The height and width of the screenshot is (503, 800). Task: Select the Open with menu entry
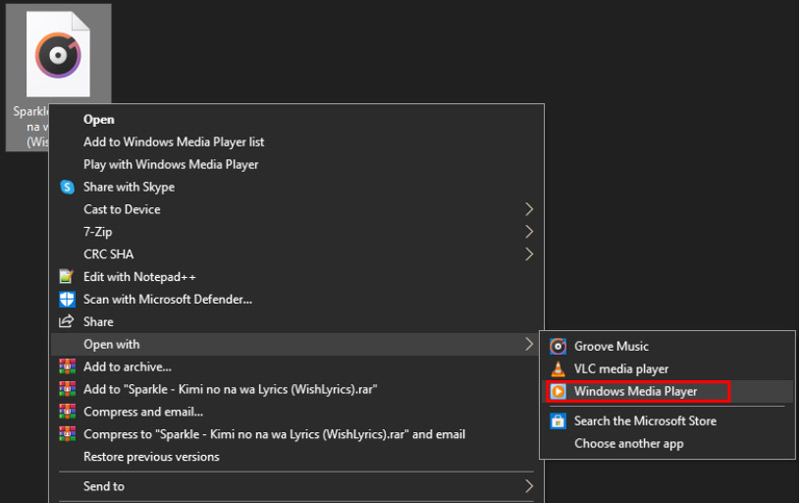pyautogui.click(x=297, y=344)
